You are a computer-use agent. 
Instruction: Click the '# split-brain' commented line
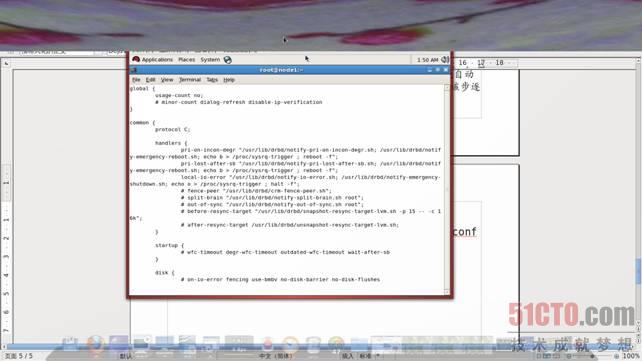[x=271, y=198]
